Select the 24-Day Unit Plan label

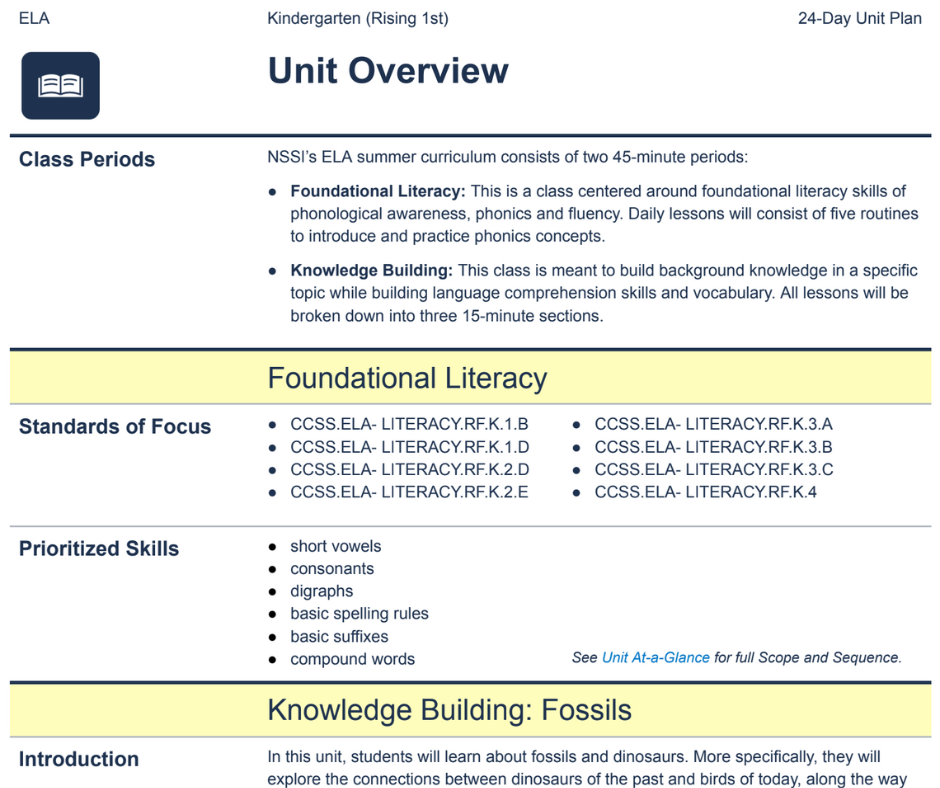point(857,18)
